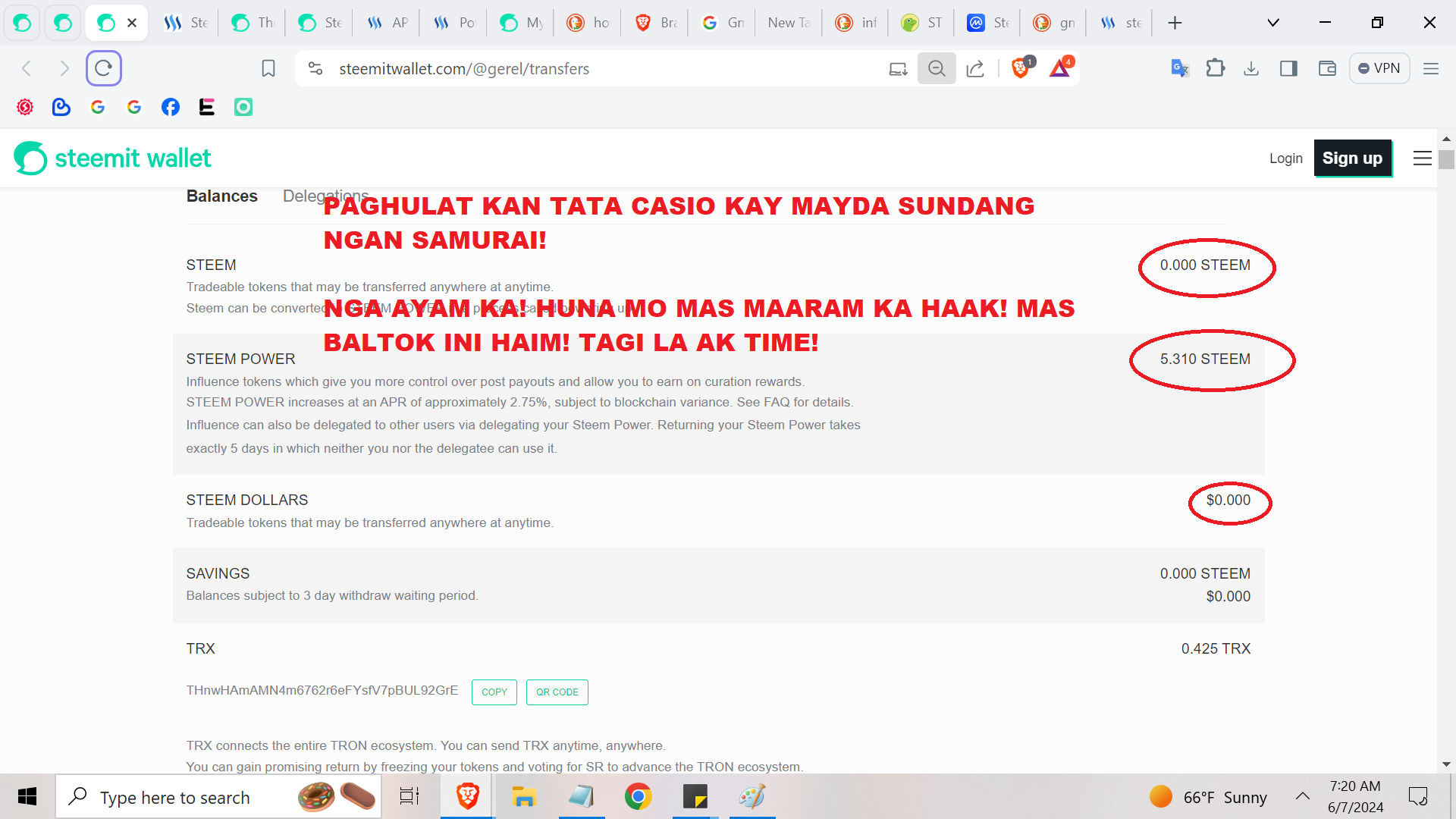Copy the TRX address with COPY

pos(494,692)
